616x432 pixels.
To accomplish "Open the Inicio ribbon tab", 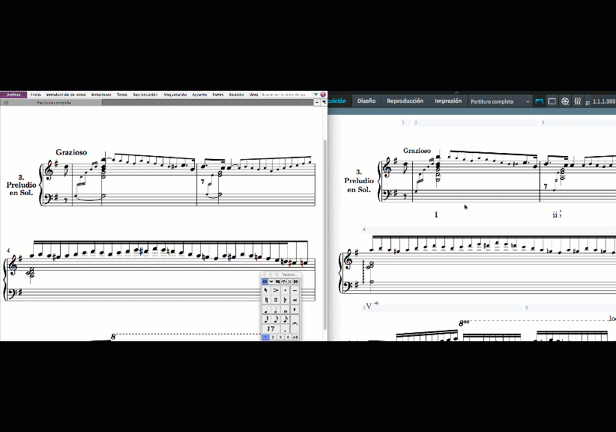I will pyautogui.click(x=36, y=95).
